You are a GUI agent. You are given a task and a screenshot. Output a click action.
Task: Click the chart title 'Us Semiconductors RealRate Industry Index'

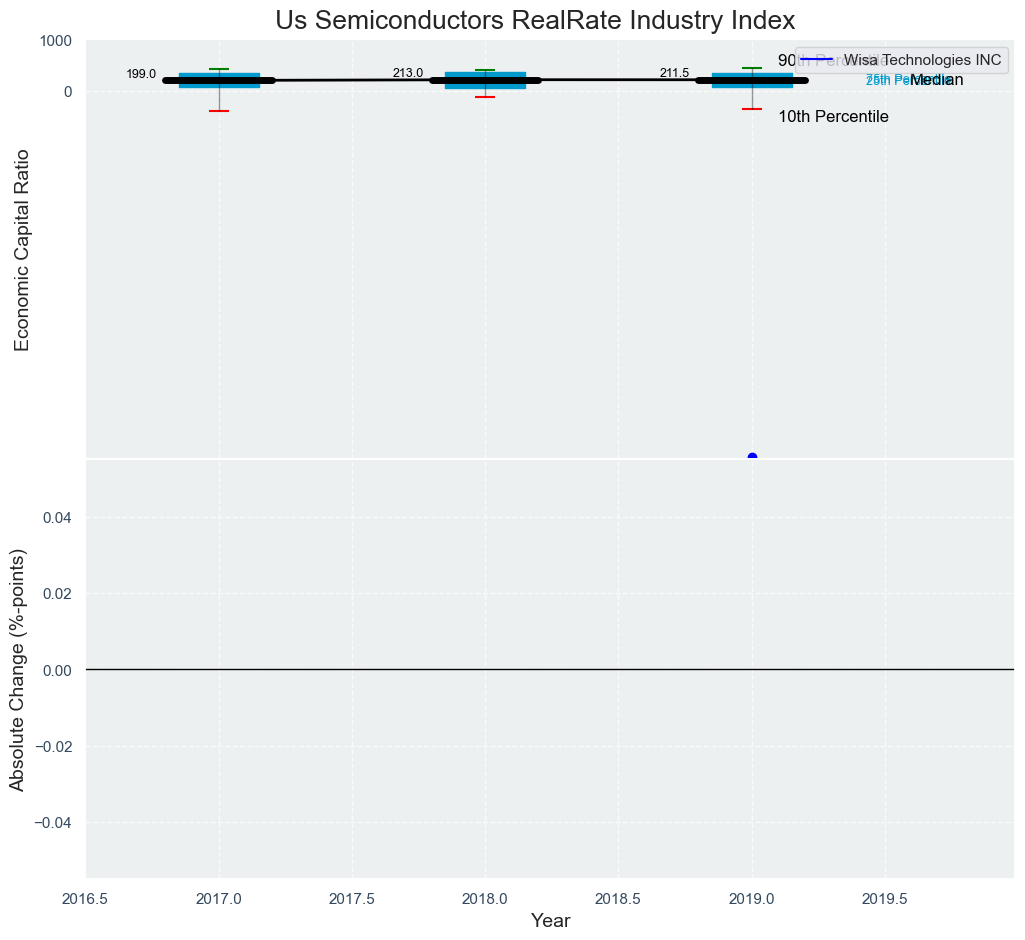535,20
